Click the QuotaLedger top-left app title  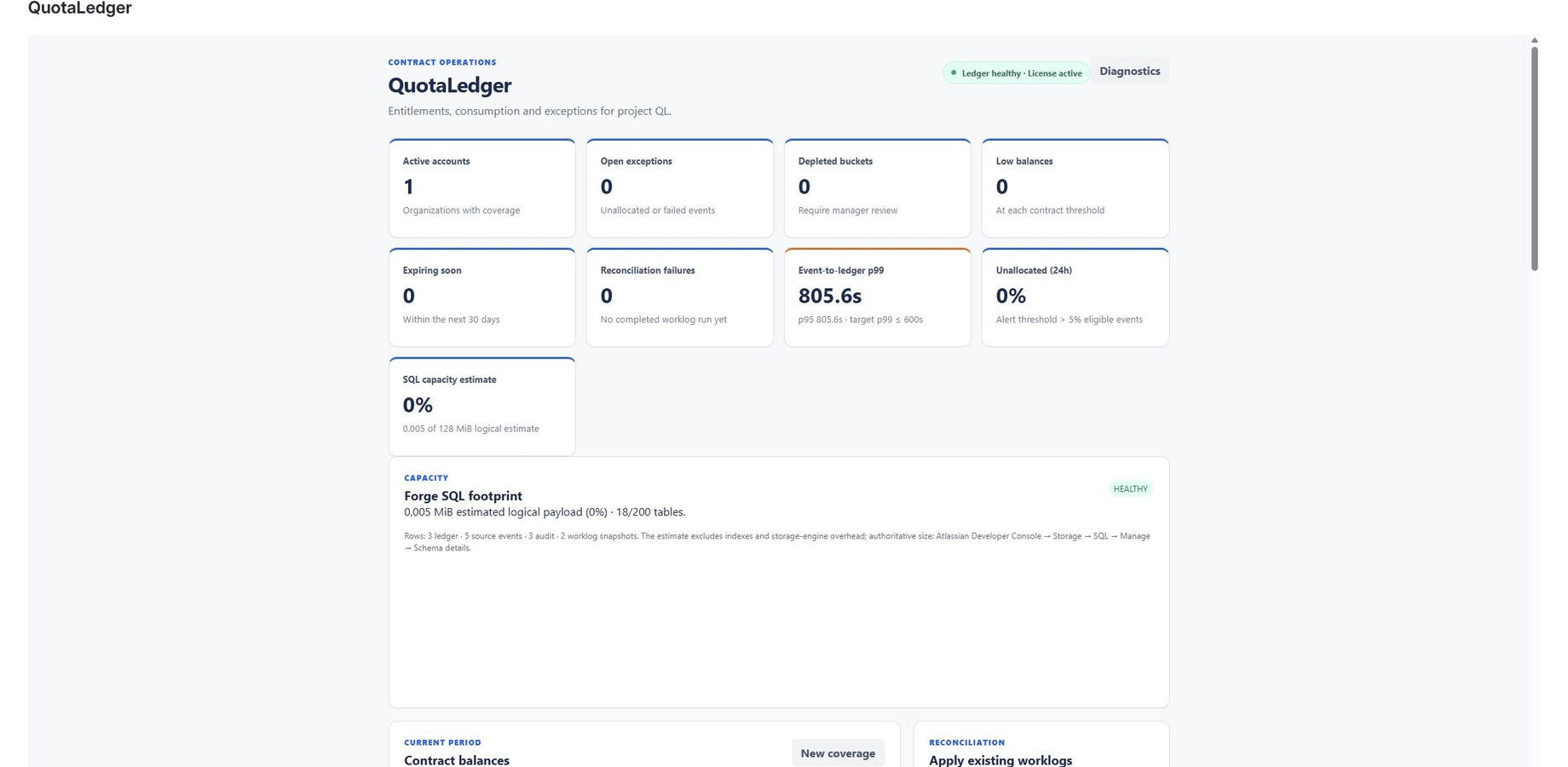click(80, 8)
